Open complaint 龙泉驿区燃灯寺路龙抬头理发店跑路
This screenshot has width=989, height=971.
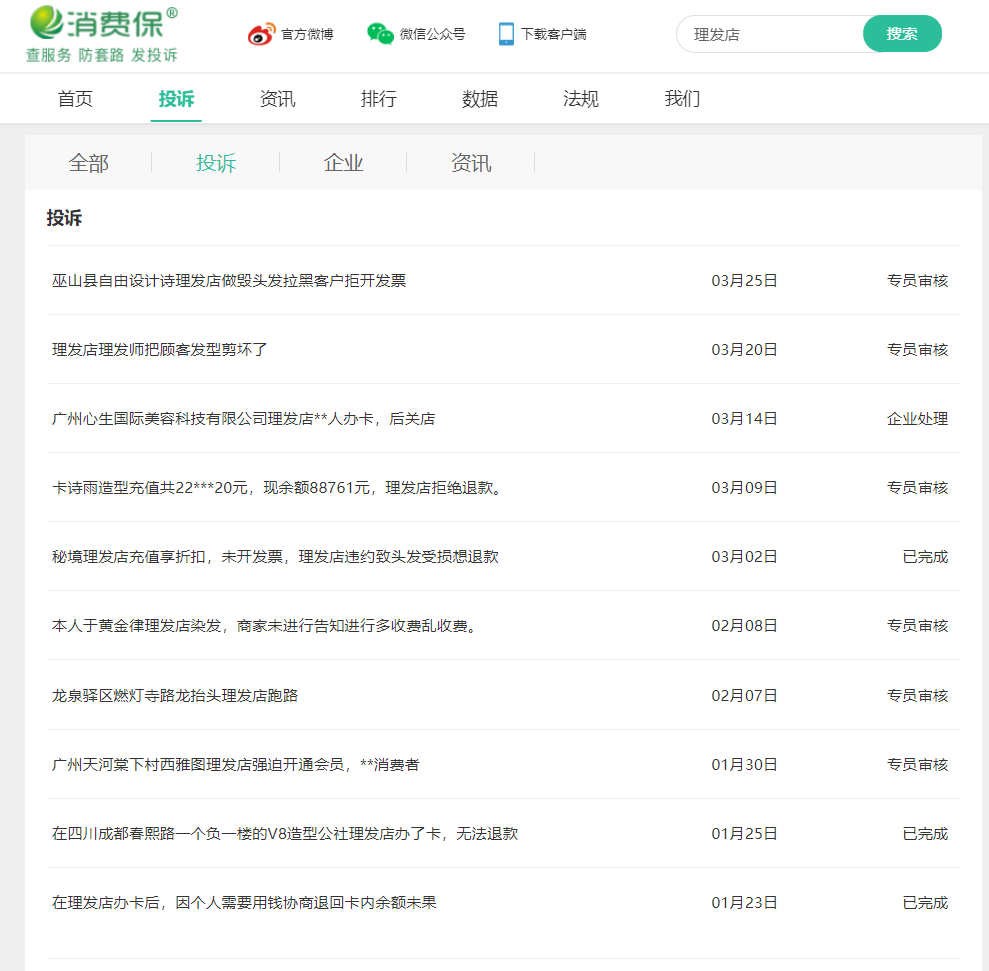click(175, 695)
